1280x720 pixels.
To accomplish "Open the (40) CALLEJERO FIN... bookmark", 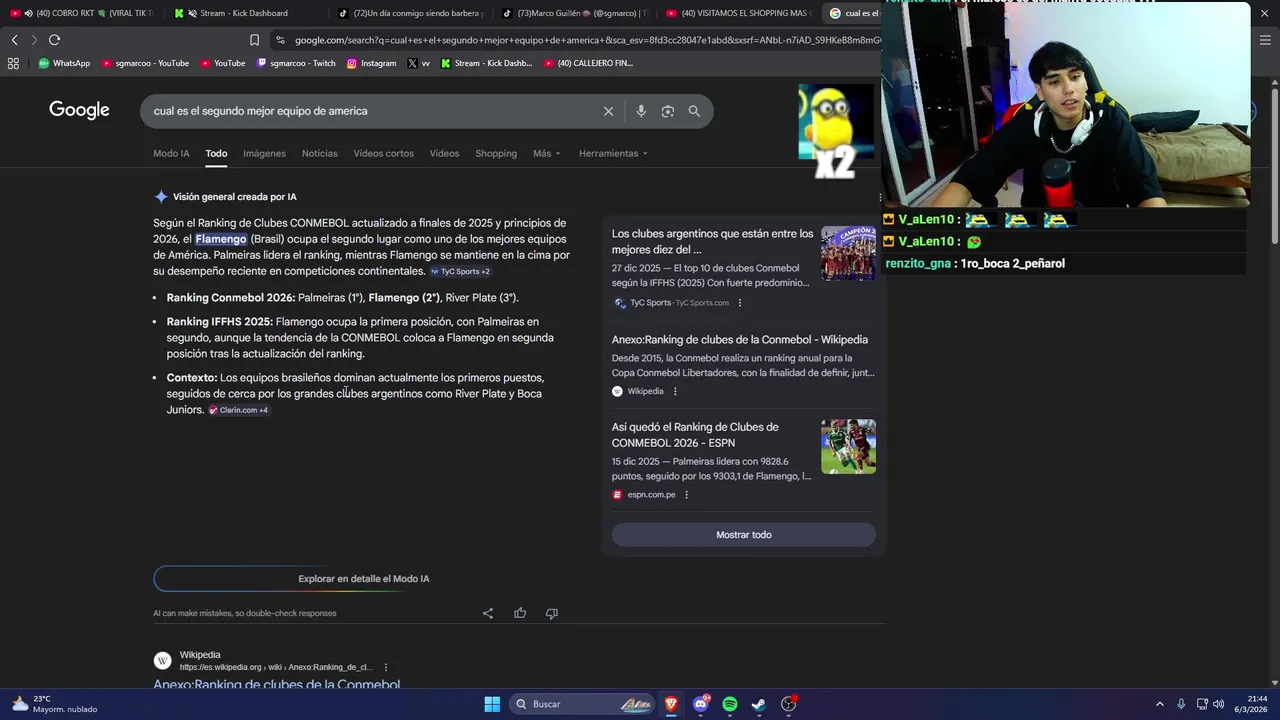I will coord(588,63).
